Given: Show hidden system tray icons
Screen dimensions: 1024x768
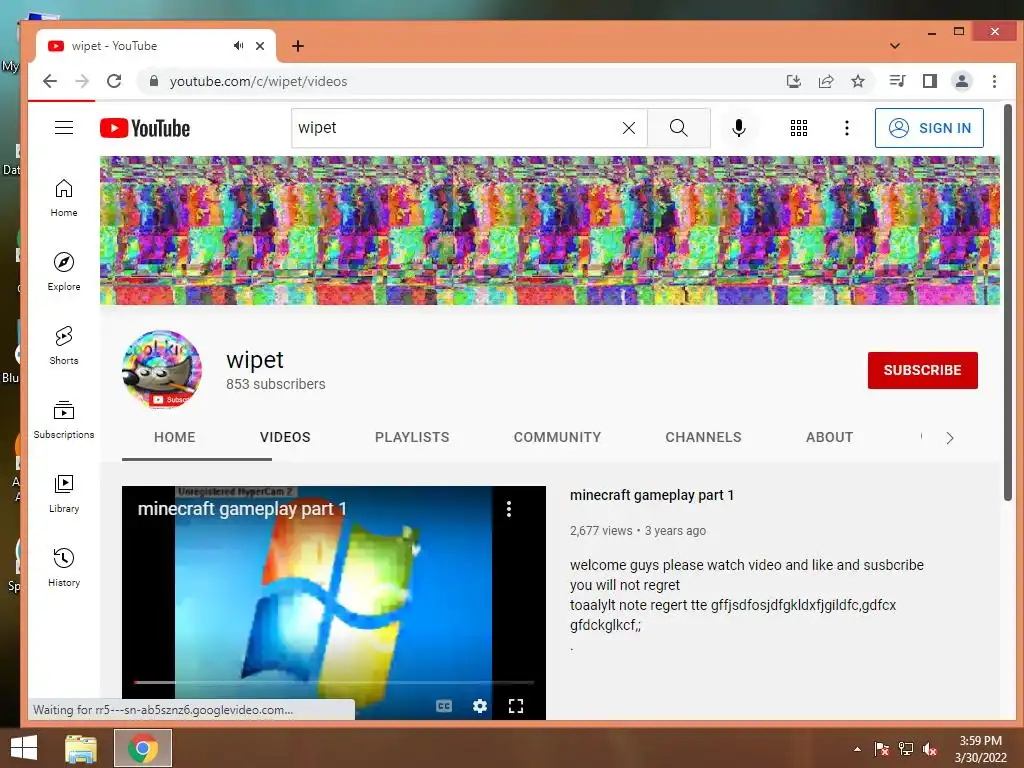Looking at the screenshot, I should click(x=857, y=749).
